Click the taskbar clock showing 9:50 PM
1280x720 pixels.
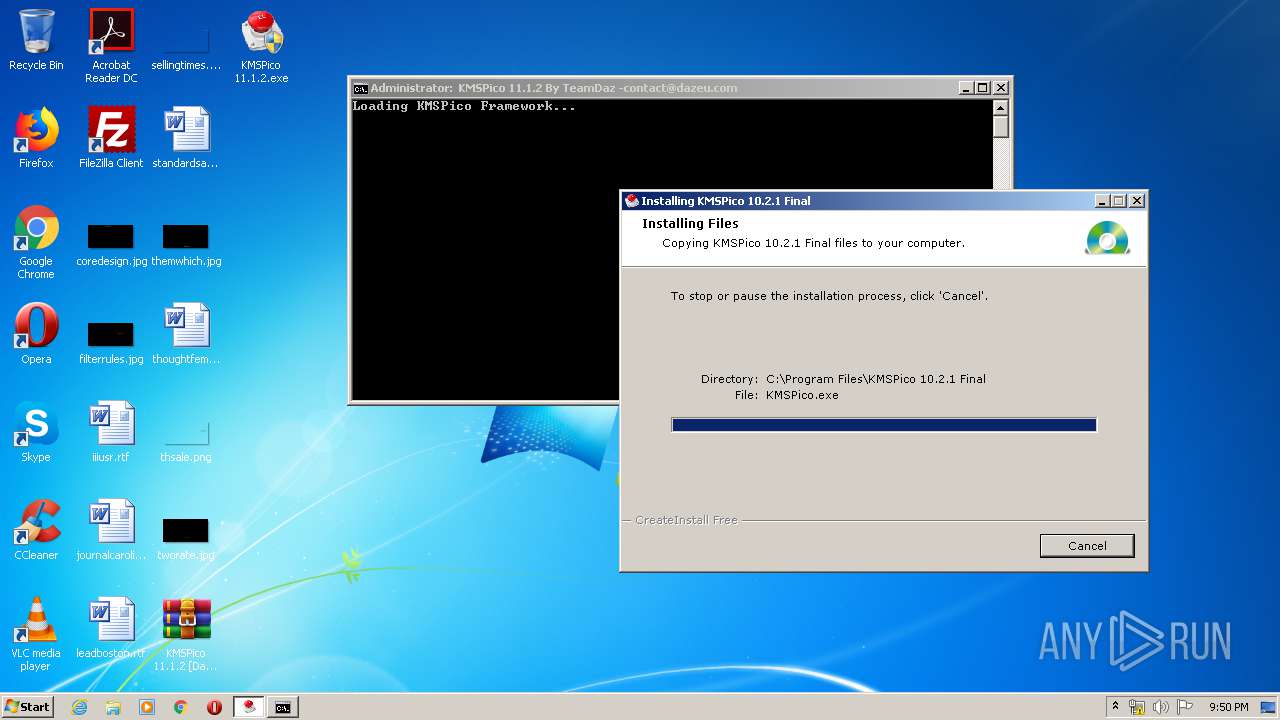(x=1228, y=707)
